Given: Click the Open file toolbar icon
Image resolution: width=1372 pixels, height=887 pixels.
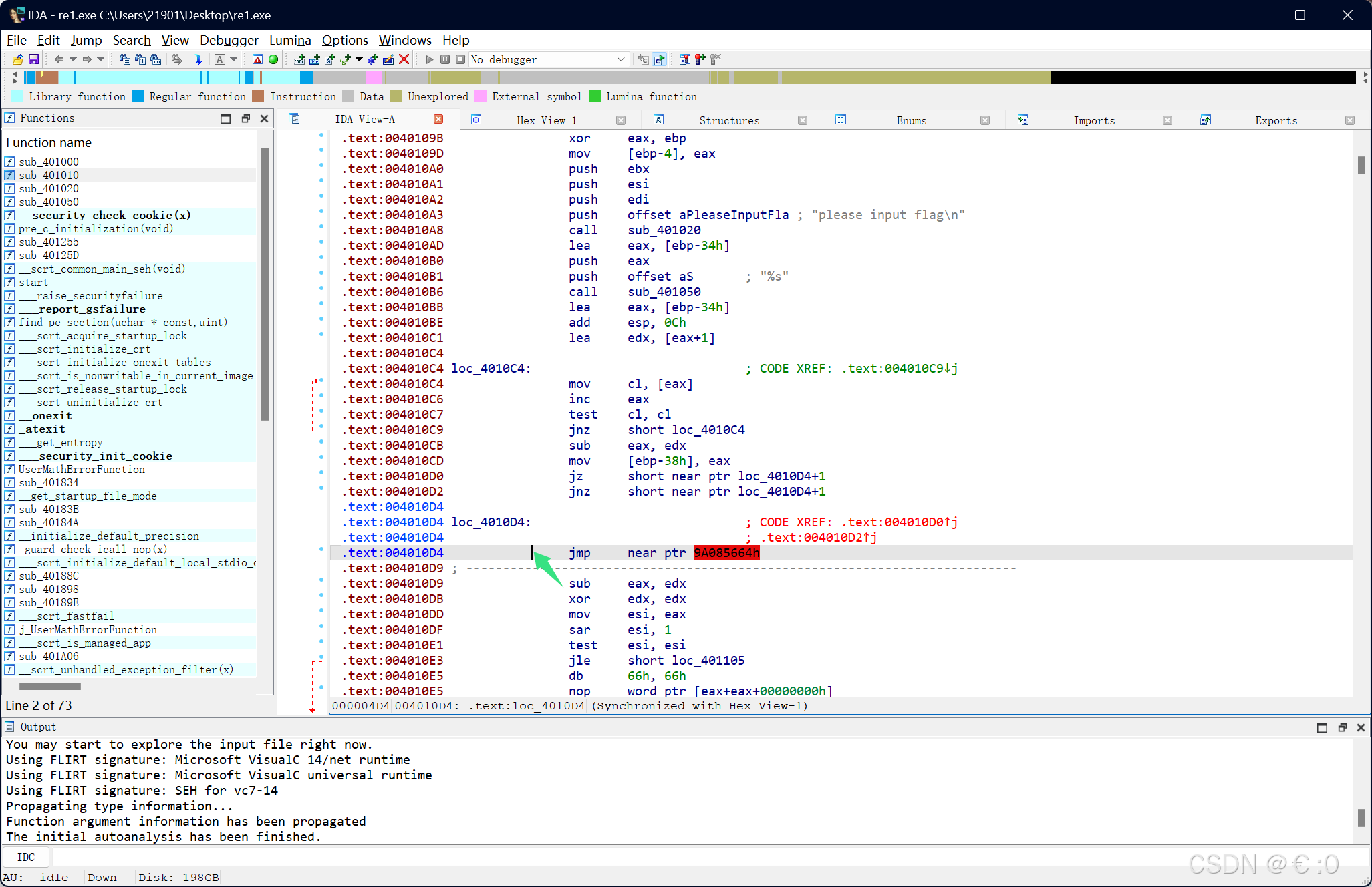Looking at the screenshot, I should [18, 59].
